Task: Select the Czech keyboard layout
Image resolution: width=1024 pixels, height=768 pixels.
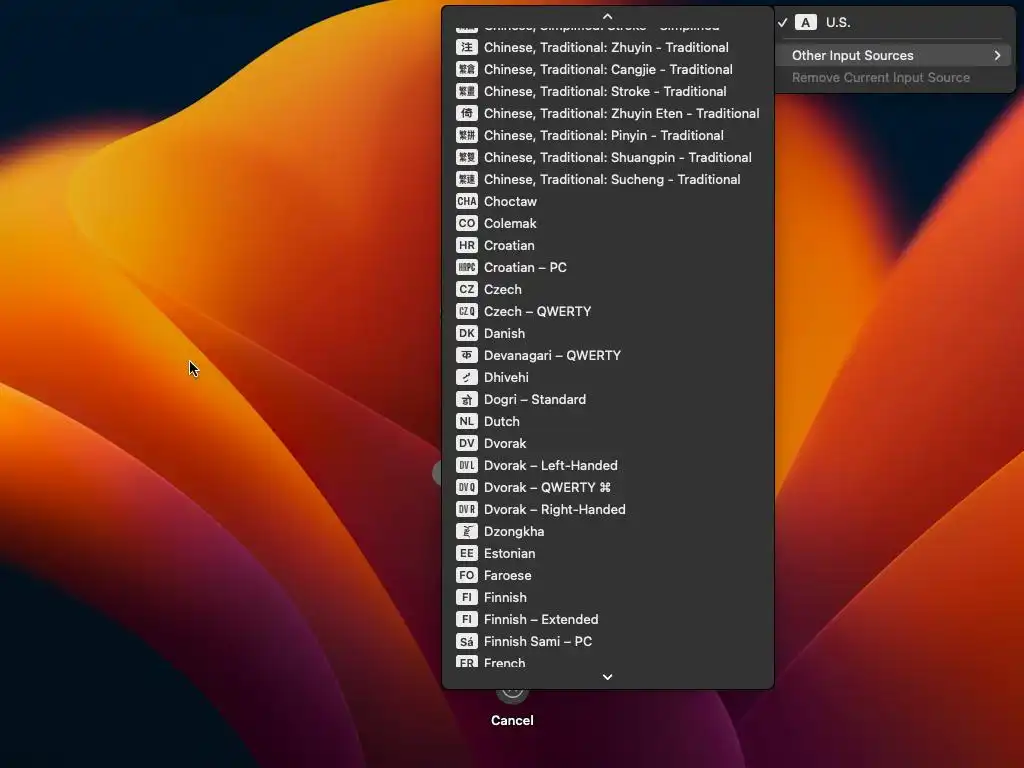Action: tap(607, 289)
